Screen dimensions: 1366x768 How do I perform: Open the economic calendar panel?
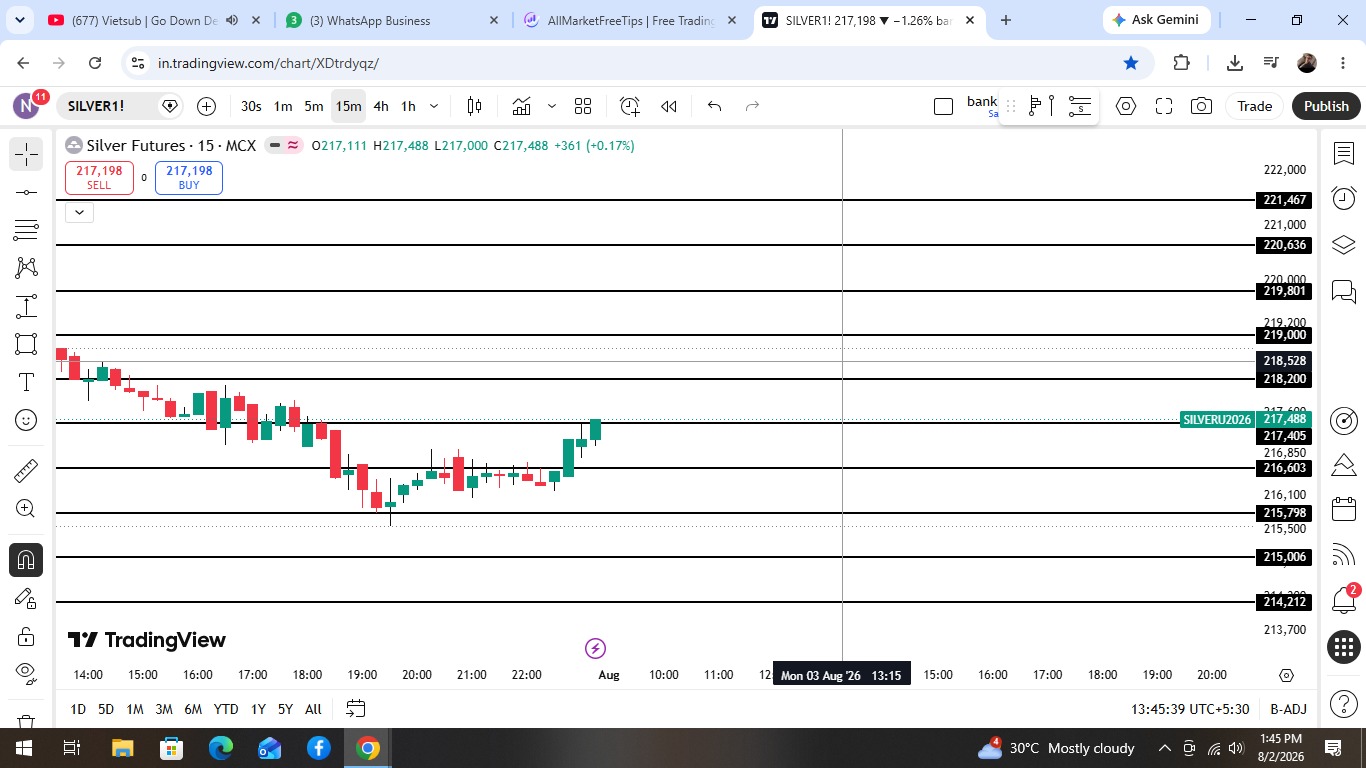(x=1344, y=509)
